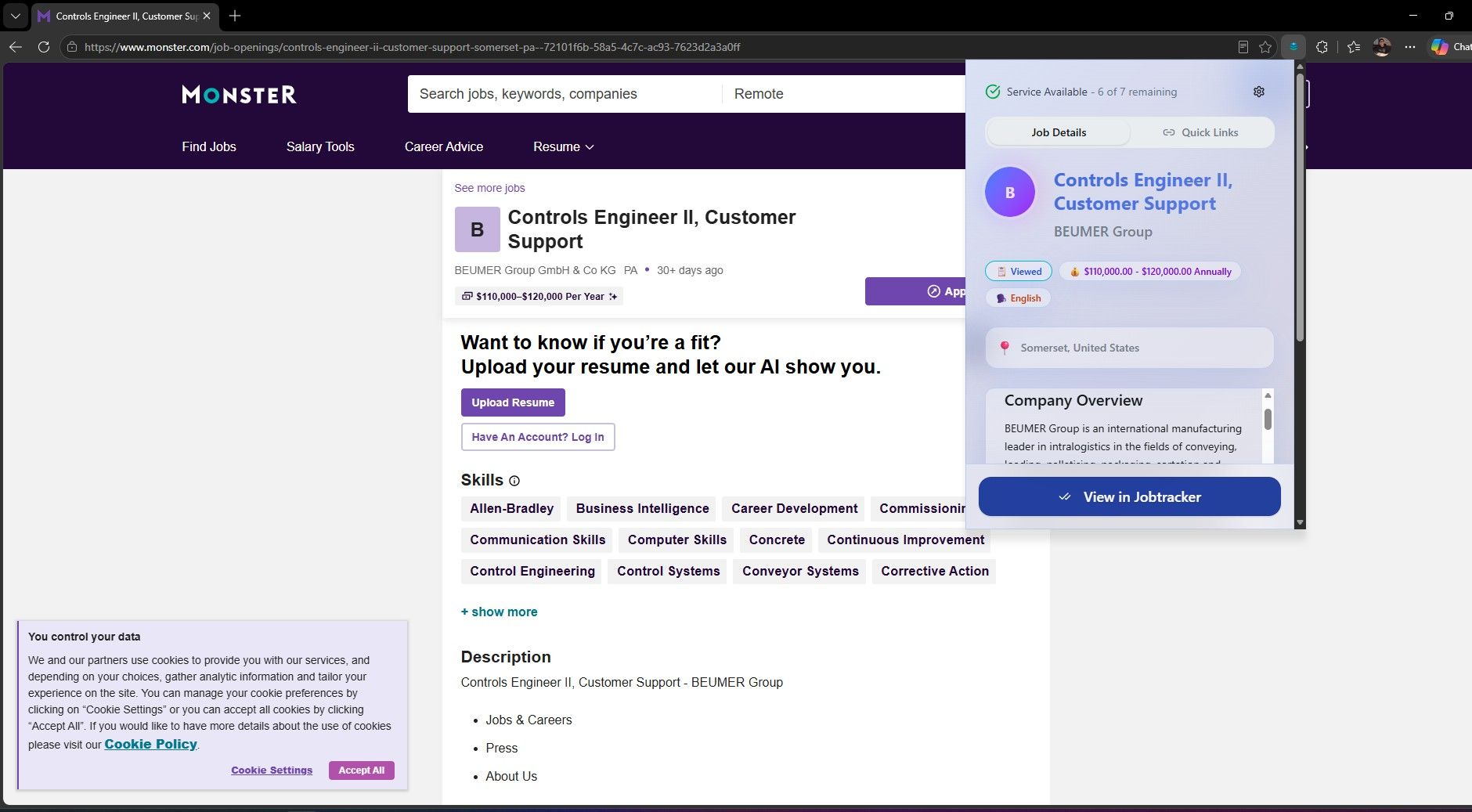Open Career Advice menu item

(444, 146)
